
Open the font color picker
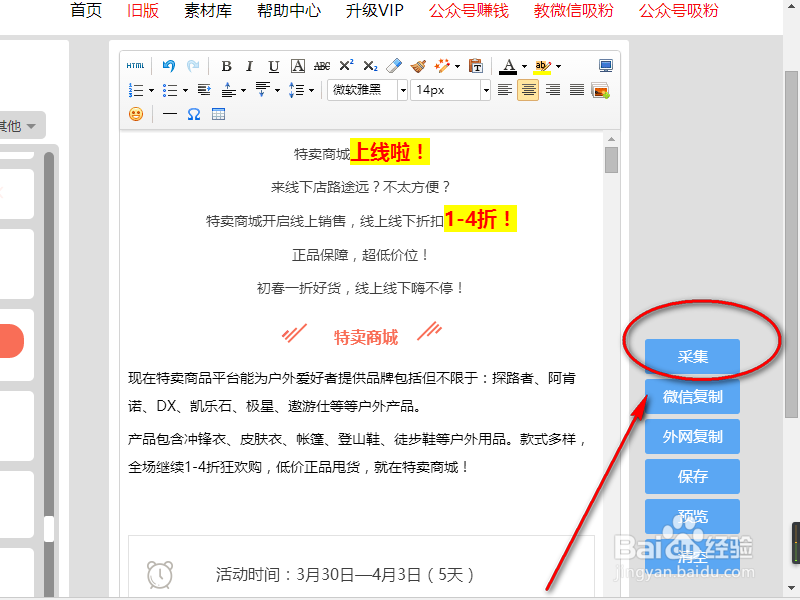click(x=510, y=66)
